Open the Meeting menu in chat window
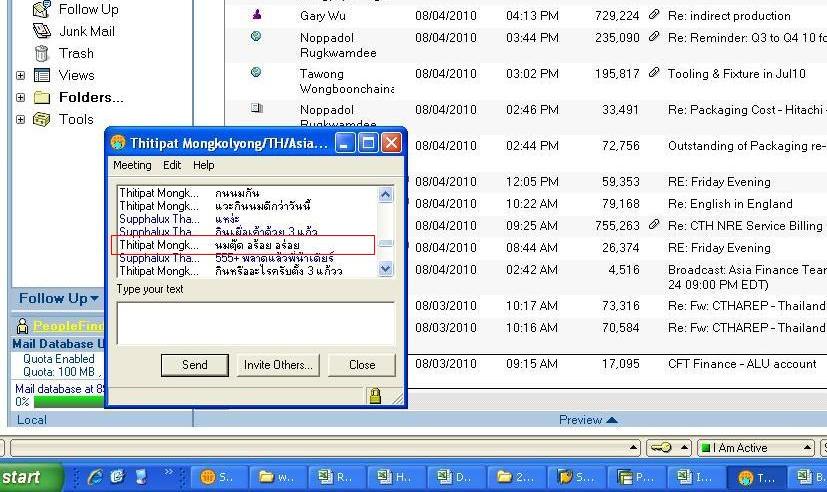Image resolution: width=827 pixels, height=492 pixels. [132, 165]
